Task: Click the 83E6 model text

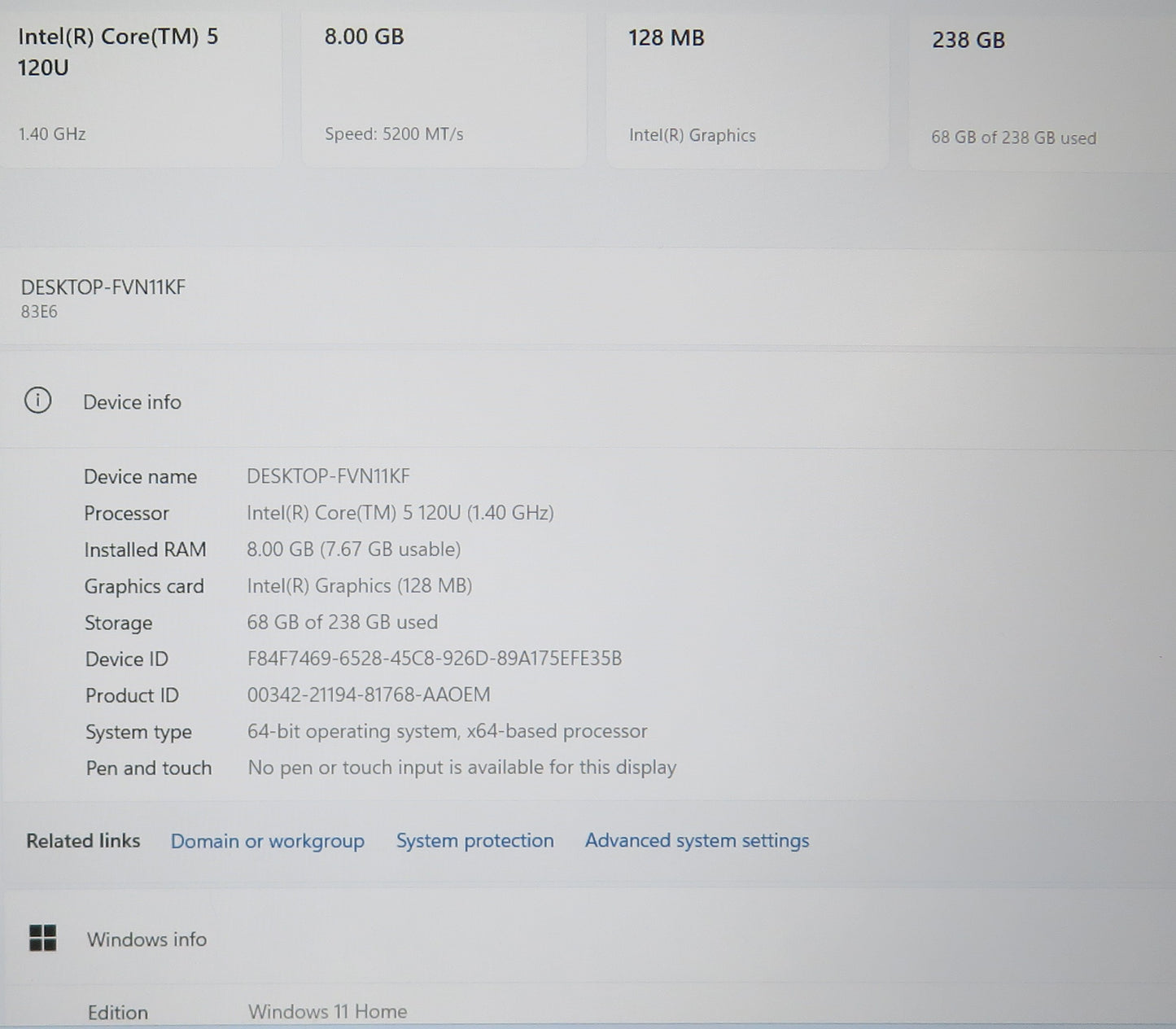Action: tap(39, 312)
